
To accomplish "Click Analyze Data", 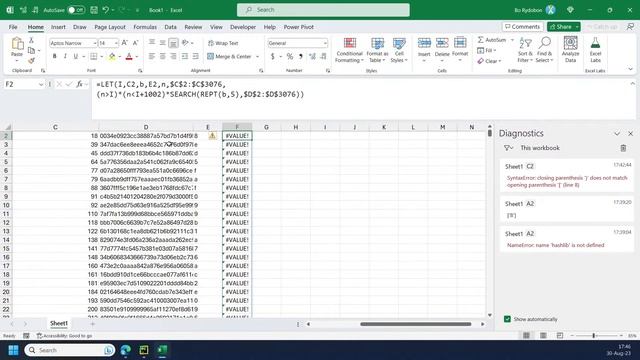I will pyautogui.click(x=570, y=49).
